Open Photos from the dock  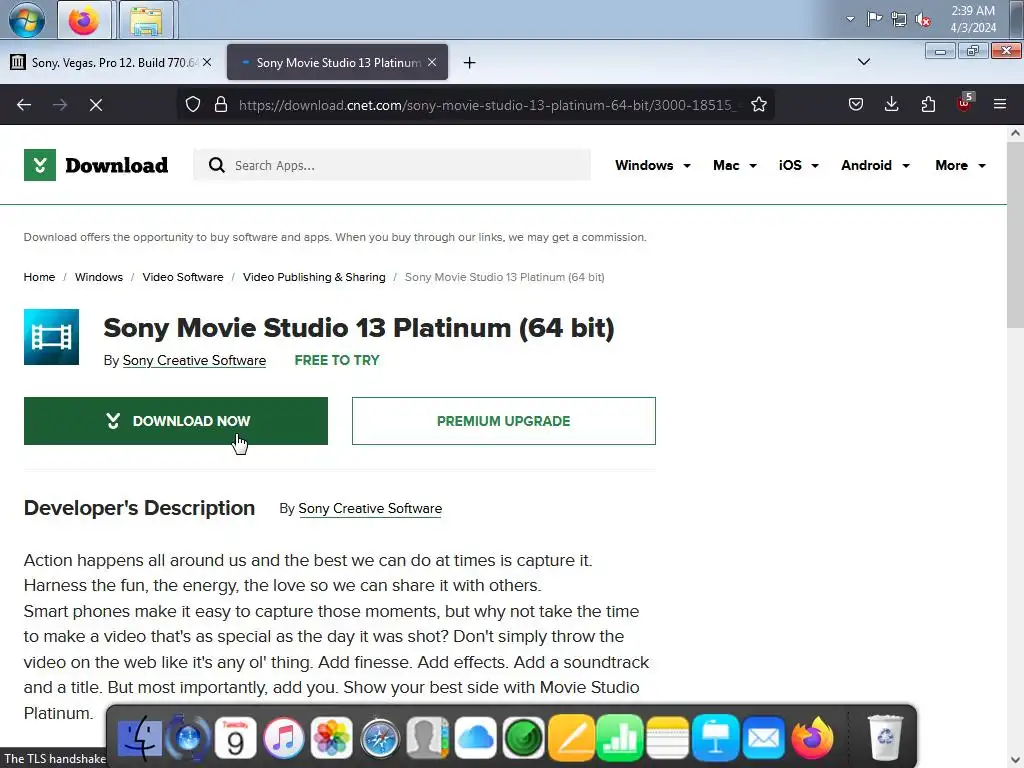tap(331, 739)
